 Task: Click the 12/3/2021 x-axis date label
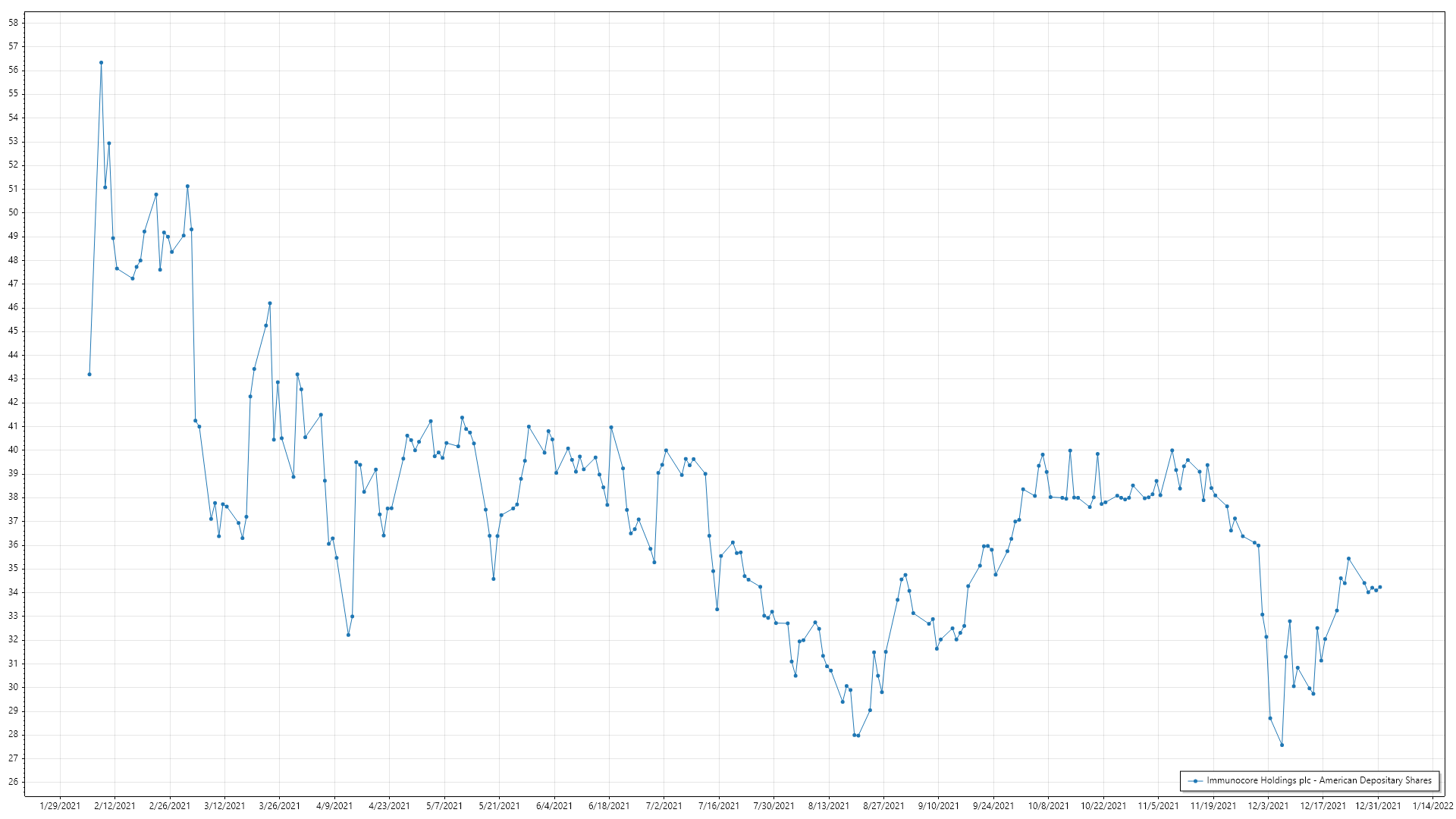(1268, 806)
